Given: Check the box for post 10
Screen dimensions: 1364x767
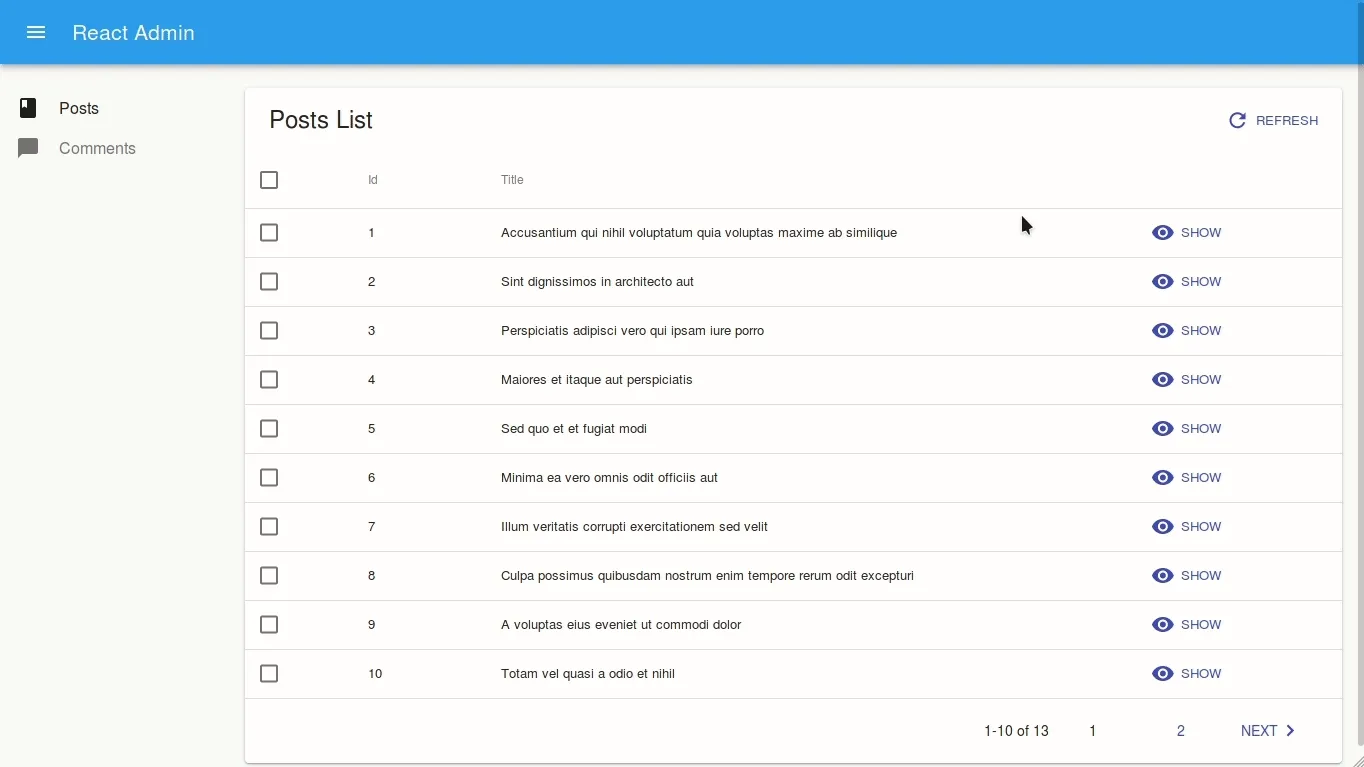Looking at the screenshot, I should click(x=269, y=674).
